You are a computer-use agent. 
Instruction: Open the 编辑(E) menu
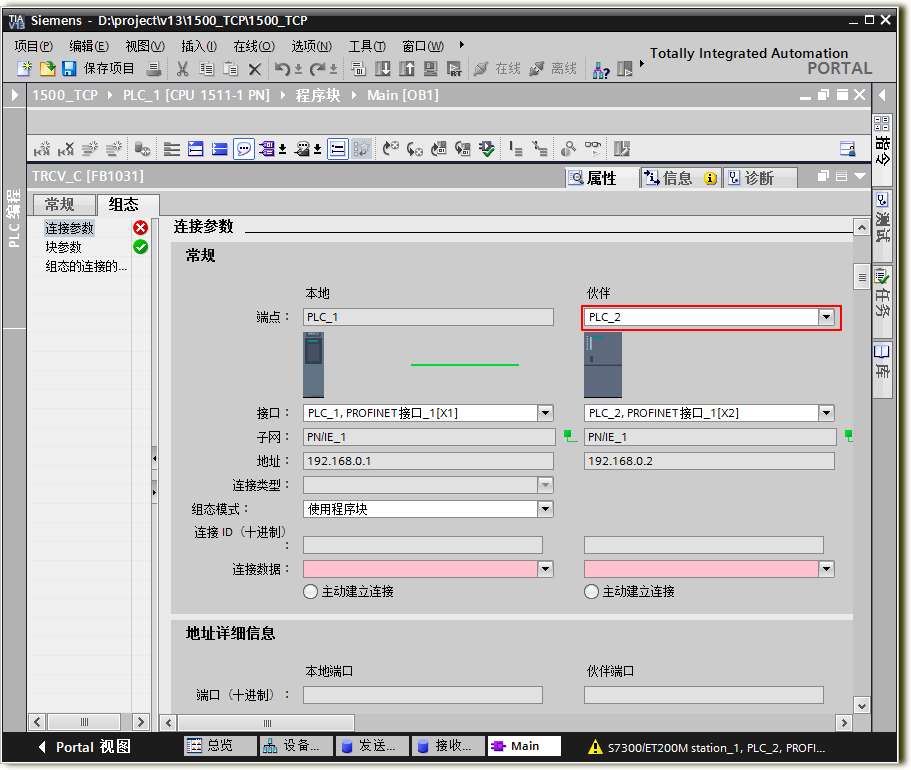click(x=89, y=45)
